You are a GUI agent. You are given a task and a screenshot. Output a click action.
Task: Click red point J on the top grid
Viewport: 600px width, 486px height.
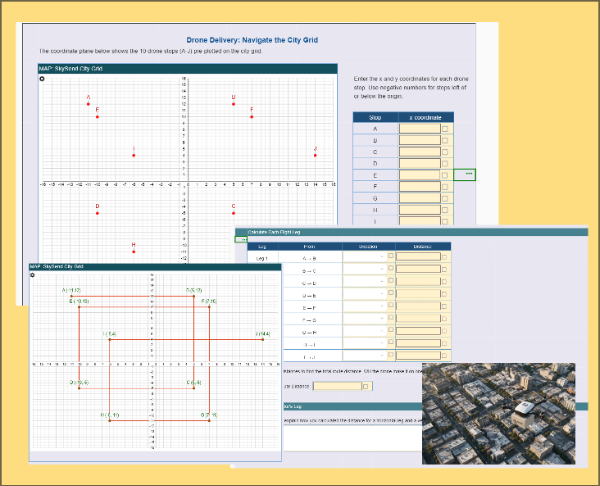tap(315, 154)
